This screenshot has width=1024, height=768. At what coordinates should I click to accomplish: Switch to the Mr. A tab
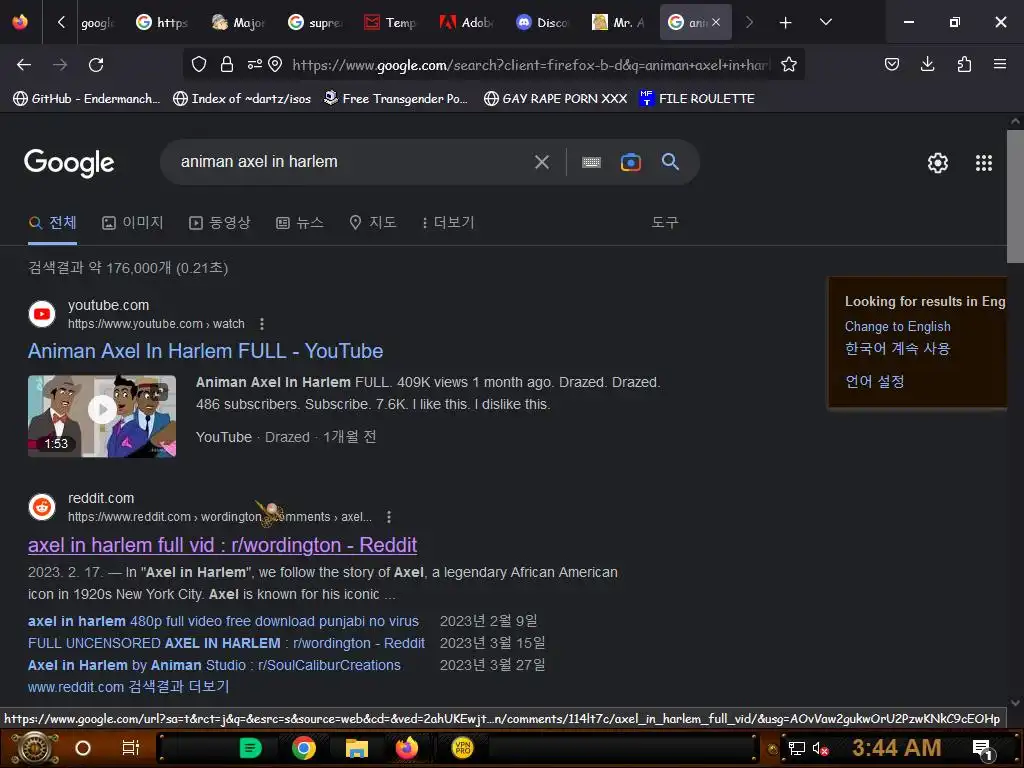pos(619,23)
